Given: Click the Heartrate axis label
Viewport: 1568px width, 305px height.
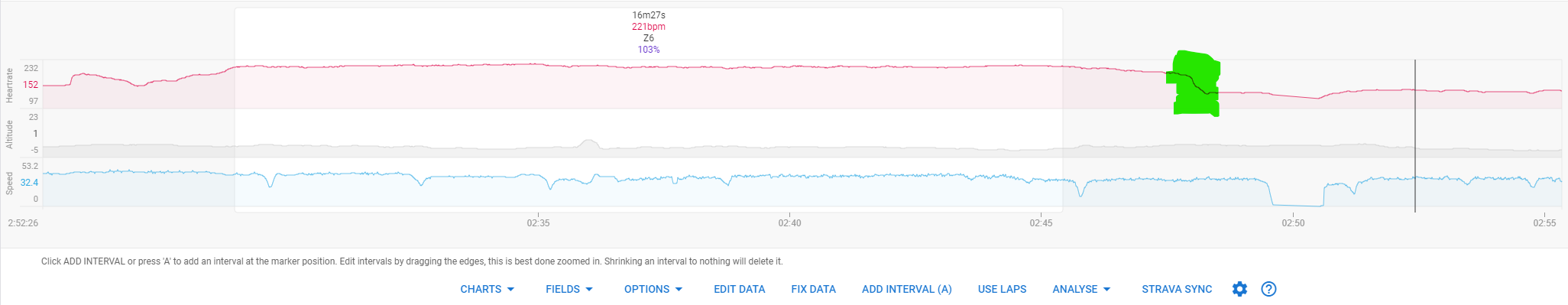Looking at the screenshot, I should tap(9, 85).
